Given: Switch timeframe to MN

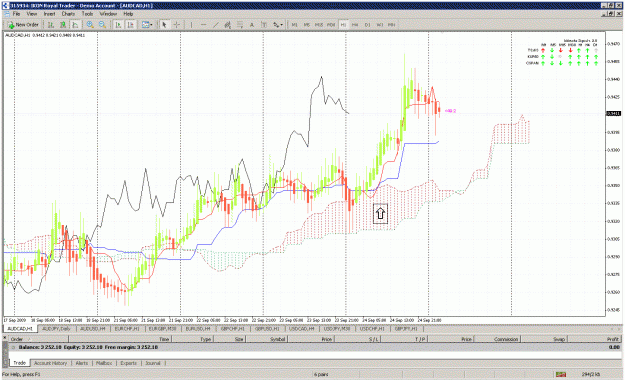Looking at the screenshot, I should [391, 25].
